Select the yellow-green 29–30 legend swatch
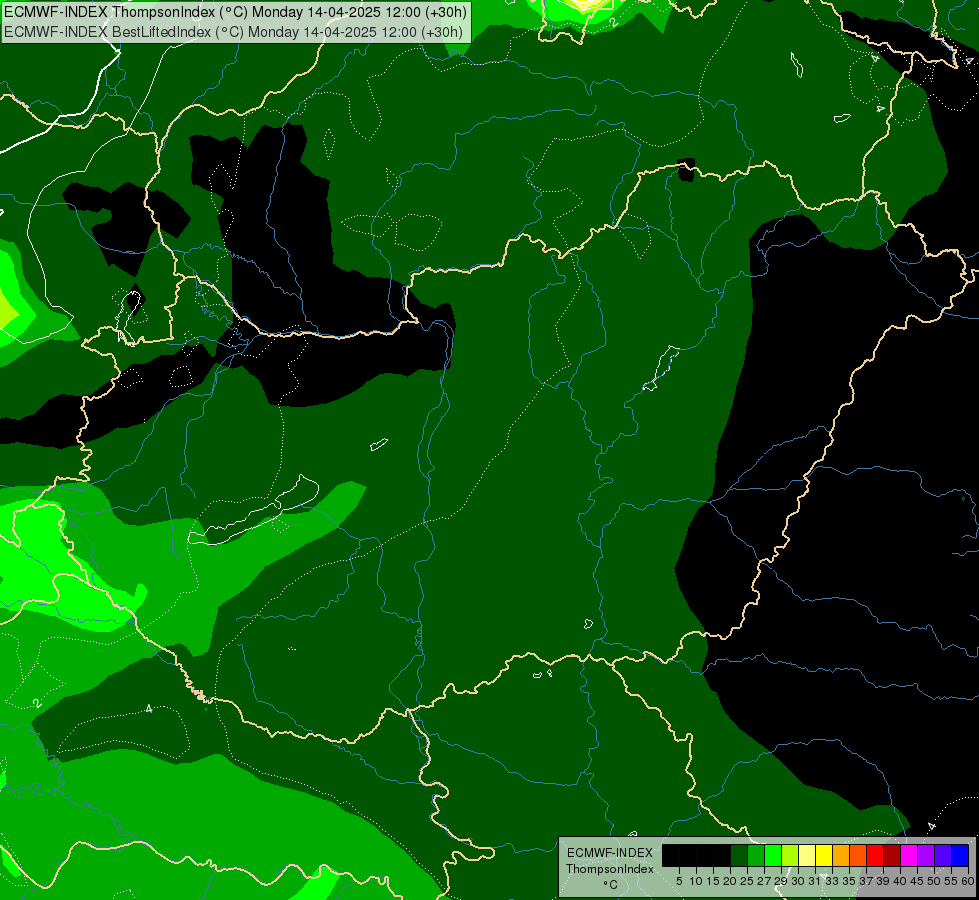Image resolution: width=979 pixels, height=900 pixels. 790,855
